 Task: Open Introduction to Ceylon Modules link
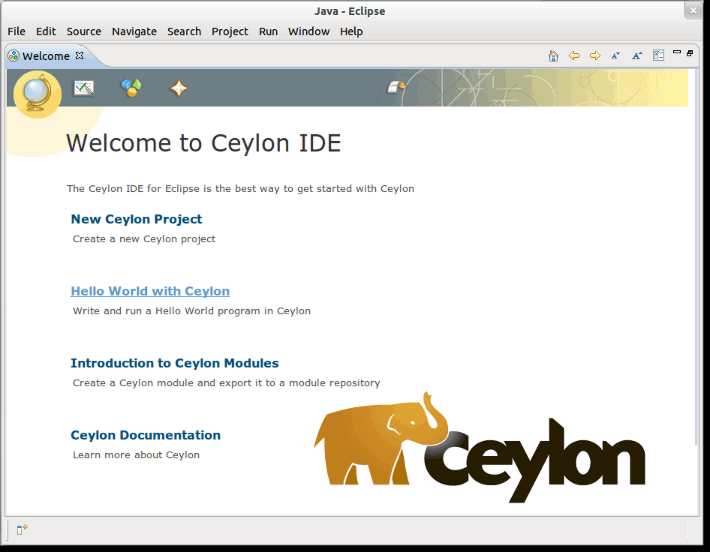pyautogui.click(x=175, y=363)
